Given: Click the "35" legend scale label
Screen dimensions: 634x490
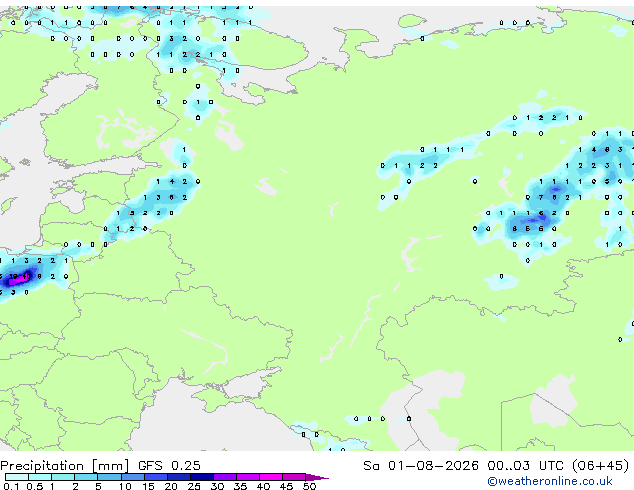Looking at the screenshot, I should tap(240, 486).
